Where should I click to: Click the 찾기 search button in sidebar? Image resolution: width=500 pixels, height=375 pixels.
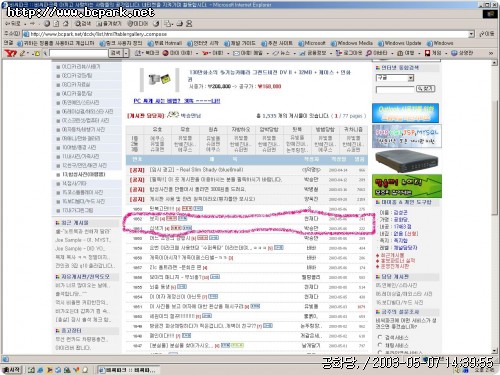426,89
